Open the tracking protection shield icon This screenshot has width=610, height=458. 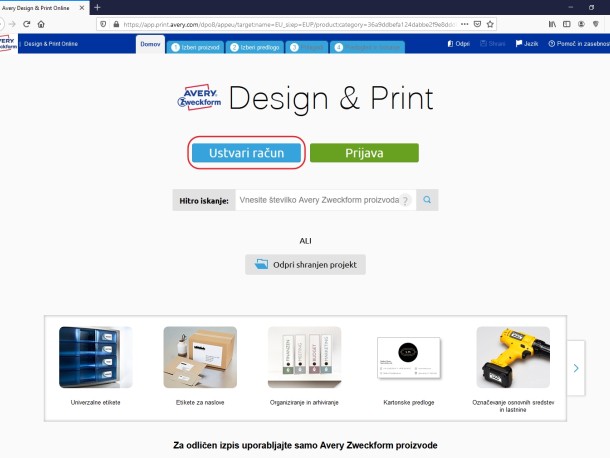[103, 24]
